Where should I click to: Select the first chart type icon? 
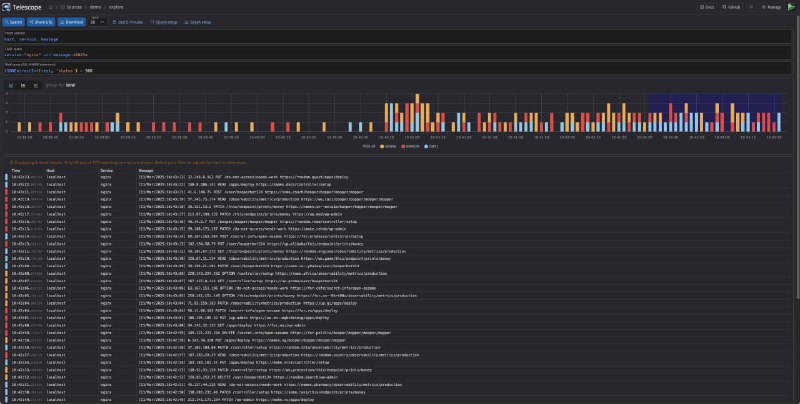click(11, 86)
